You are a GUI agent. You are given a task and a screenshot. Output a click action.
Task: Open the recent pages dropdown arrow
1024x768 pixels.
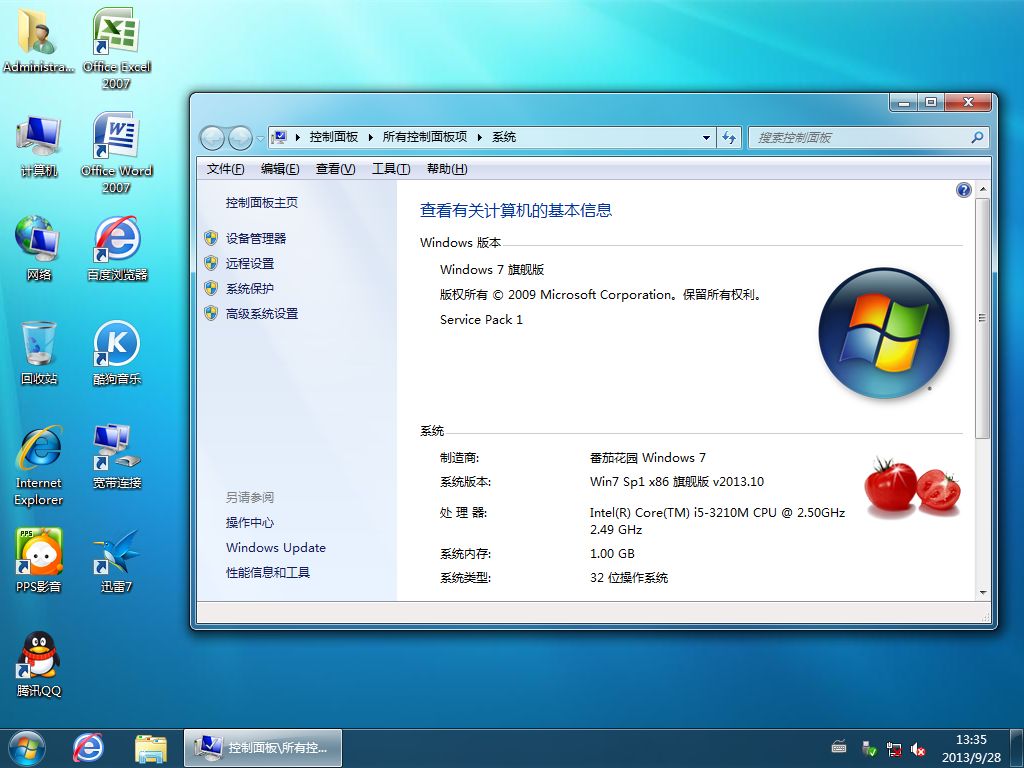(259, 138)
